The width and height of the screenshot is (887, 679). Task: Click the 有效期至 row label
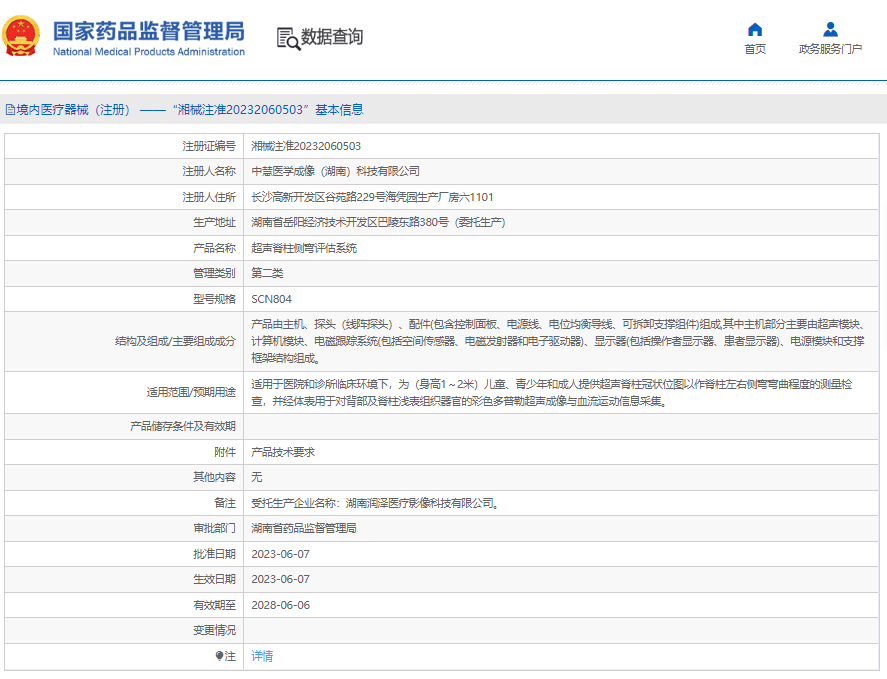coord(214,605)
